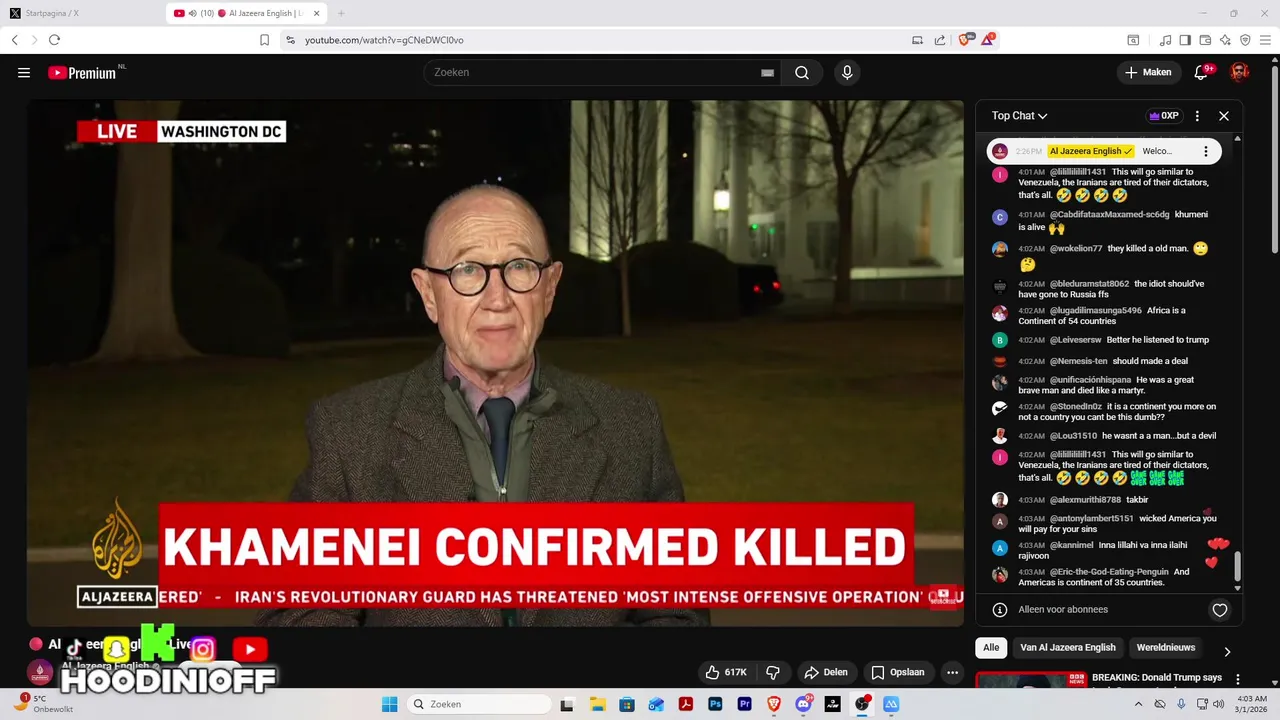Image resolution: width=1280 pixels, height=720 pixels.
Task: Click the Maken create button
Action: 1148,72
